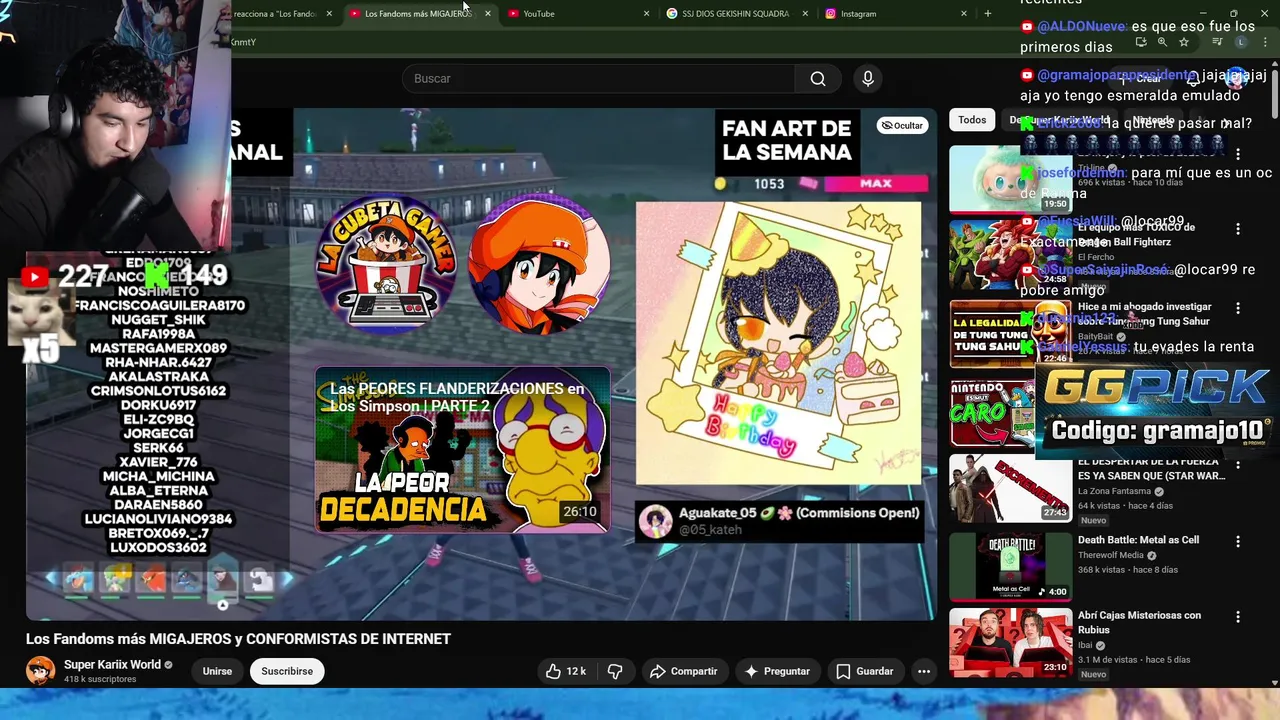The width and height of the screenshot is (1280, 720).
Task: Close the Instagram browser tab
Action: pos(964,14)
